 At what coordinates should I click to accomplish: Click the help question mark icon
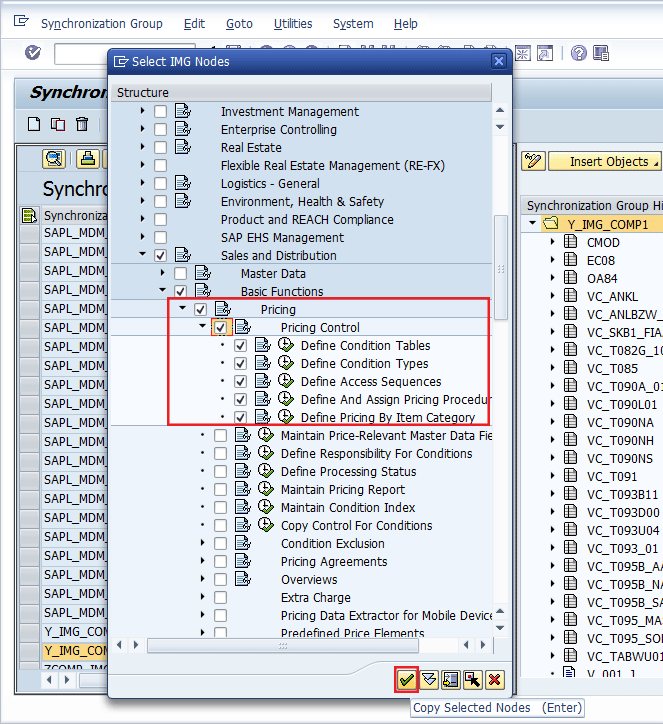(579, 53)
